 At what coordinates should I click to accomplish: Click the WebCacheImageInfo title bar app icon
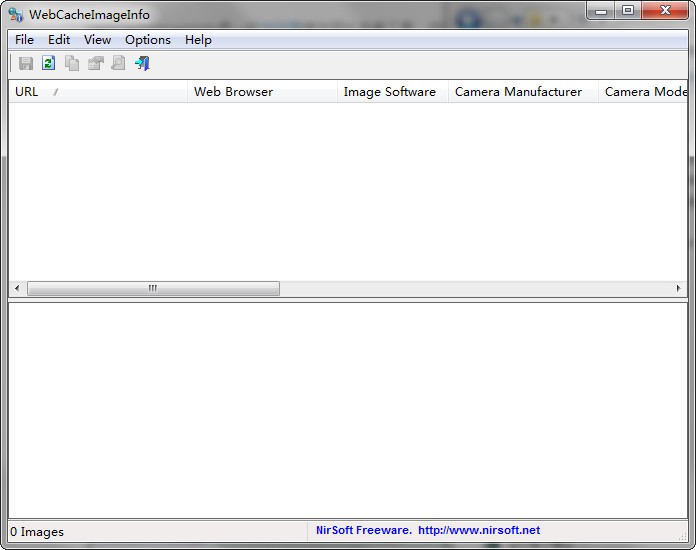coord(16,14)
